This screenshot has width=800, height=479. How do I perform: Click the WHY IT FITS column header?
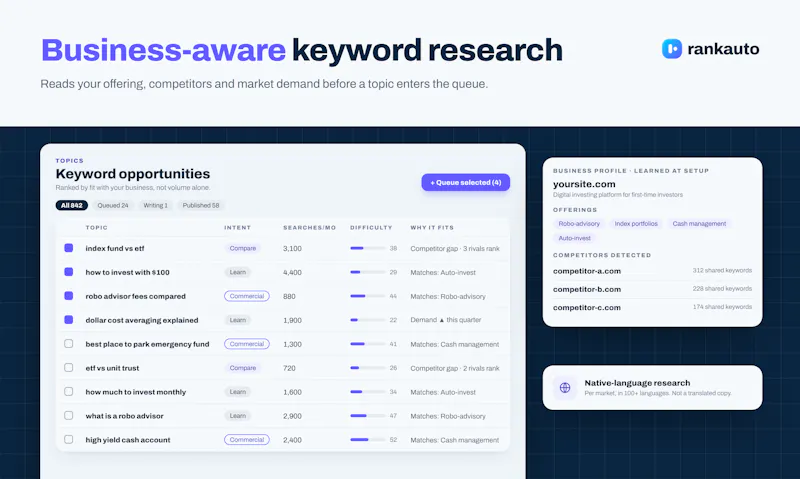coord(432,228)
